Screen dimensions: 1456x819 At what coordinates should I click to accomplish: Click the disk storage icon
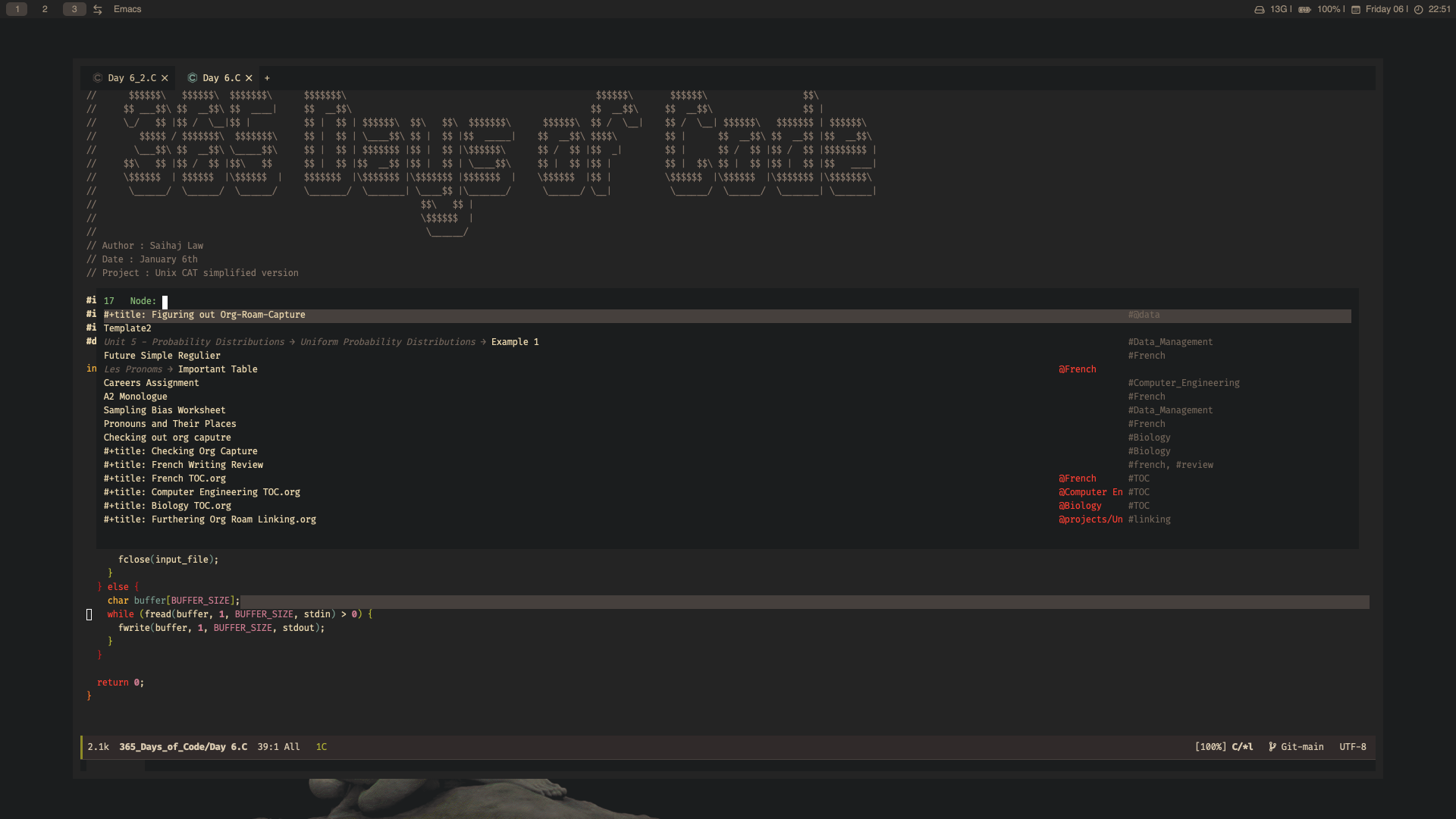click(1260, 10)
